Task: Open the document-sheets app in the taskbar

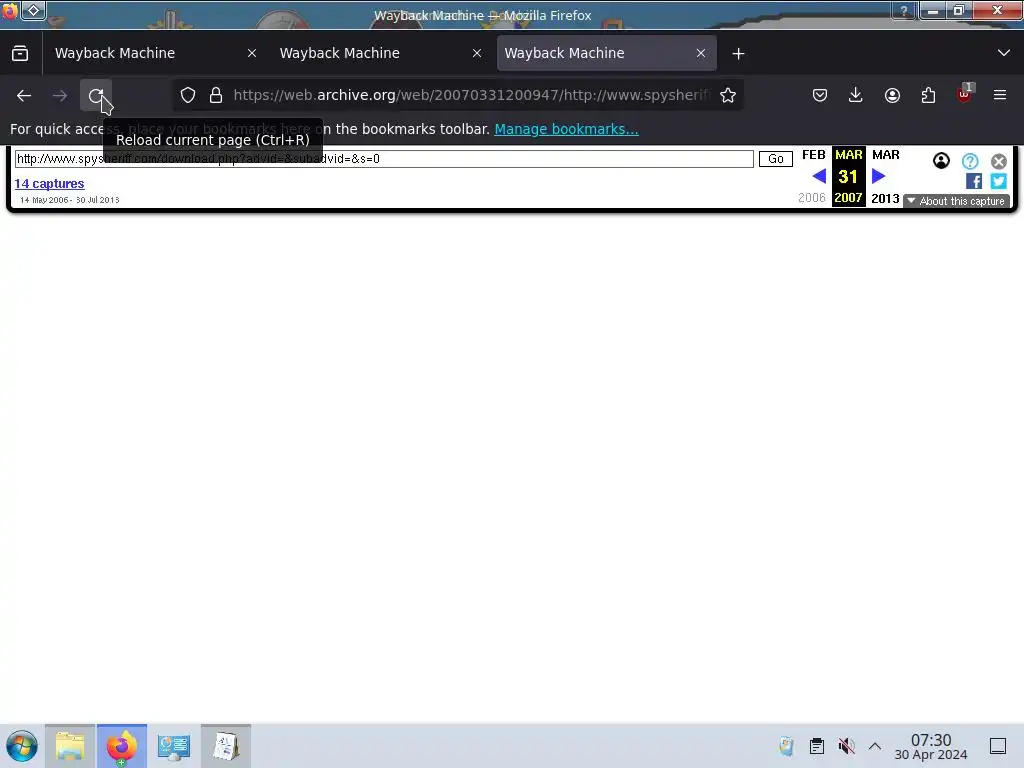Action: point(226,746)
